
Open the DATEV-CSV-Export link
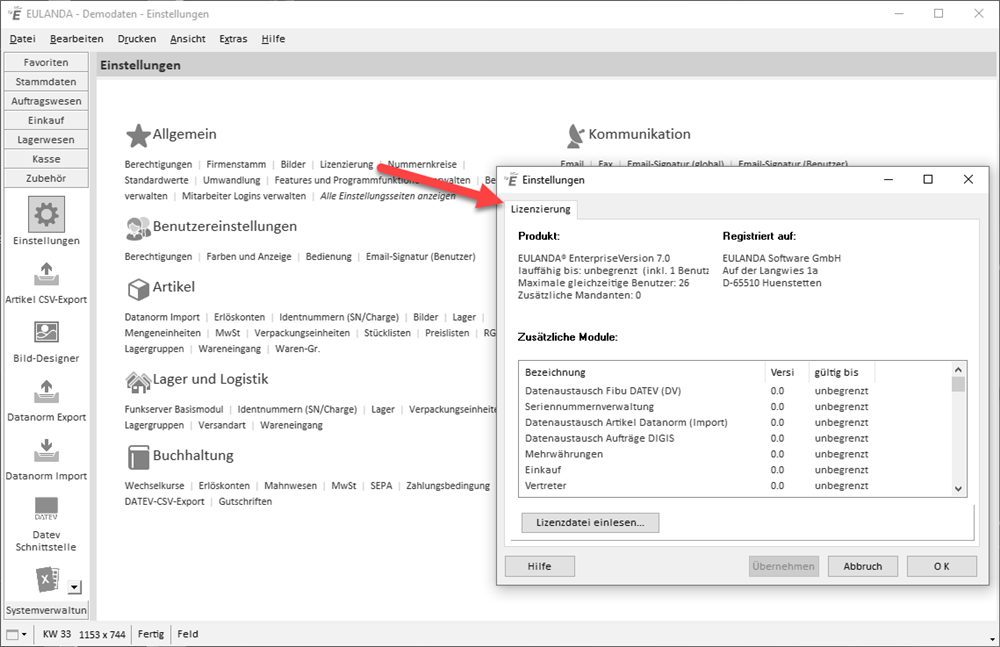click(165, 502)
